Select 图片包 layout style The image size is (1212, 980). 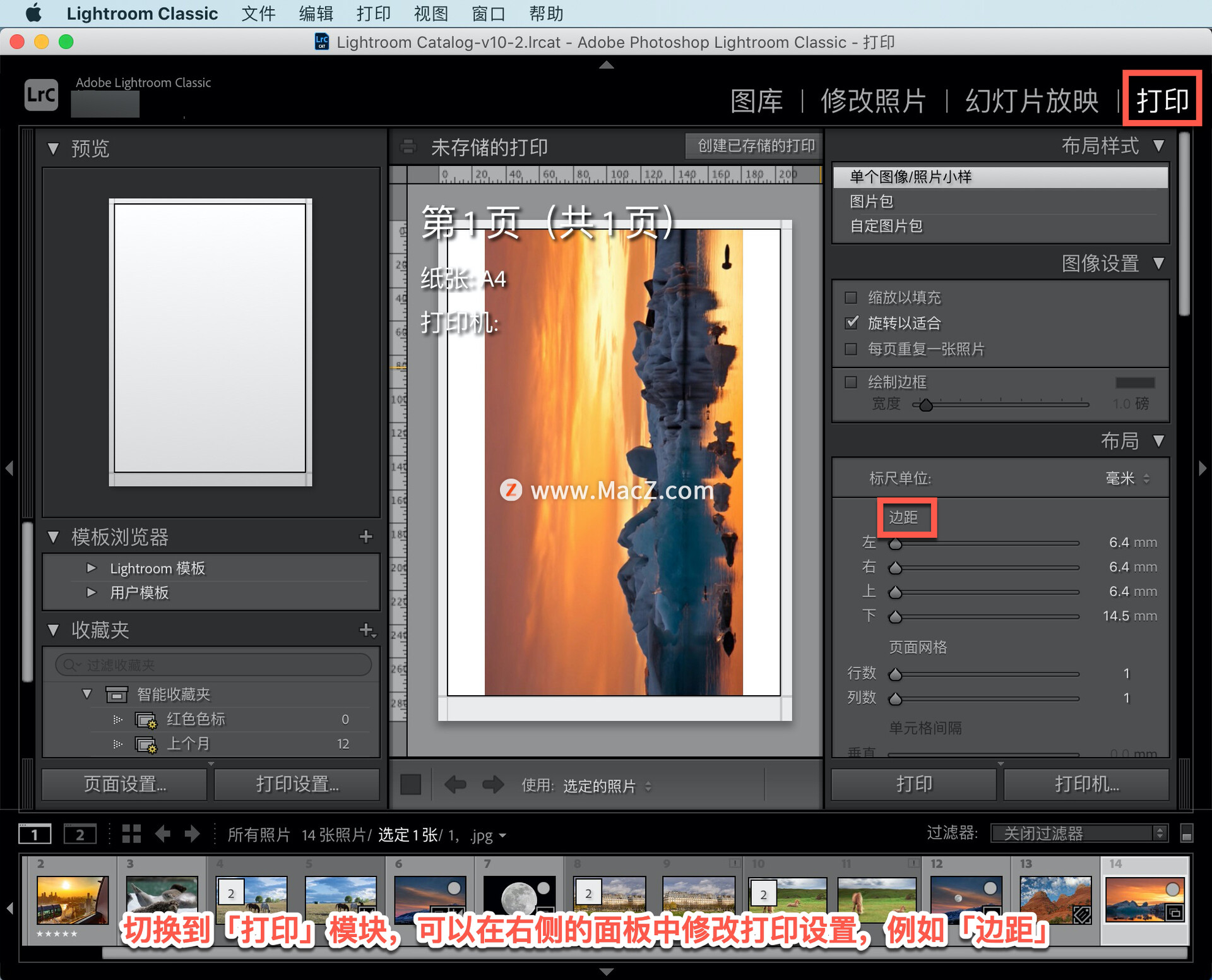(x=1001, y=201)
